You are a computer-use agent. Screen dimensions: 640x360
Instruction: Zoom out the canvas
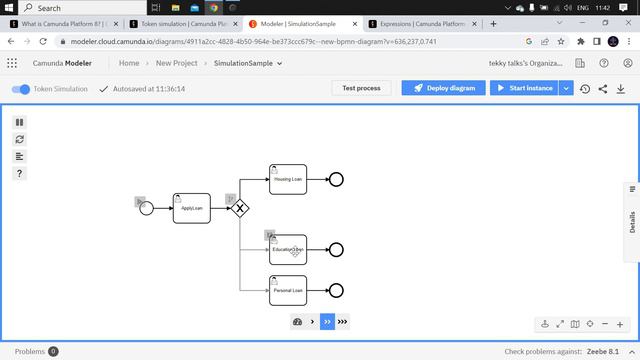tap(605, 324)
